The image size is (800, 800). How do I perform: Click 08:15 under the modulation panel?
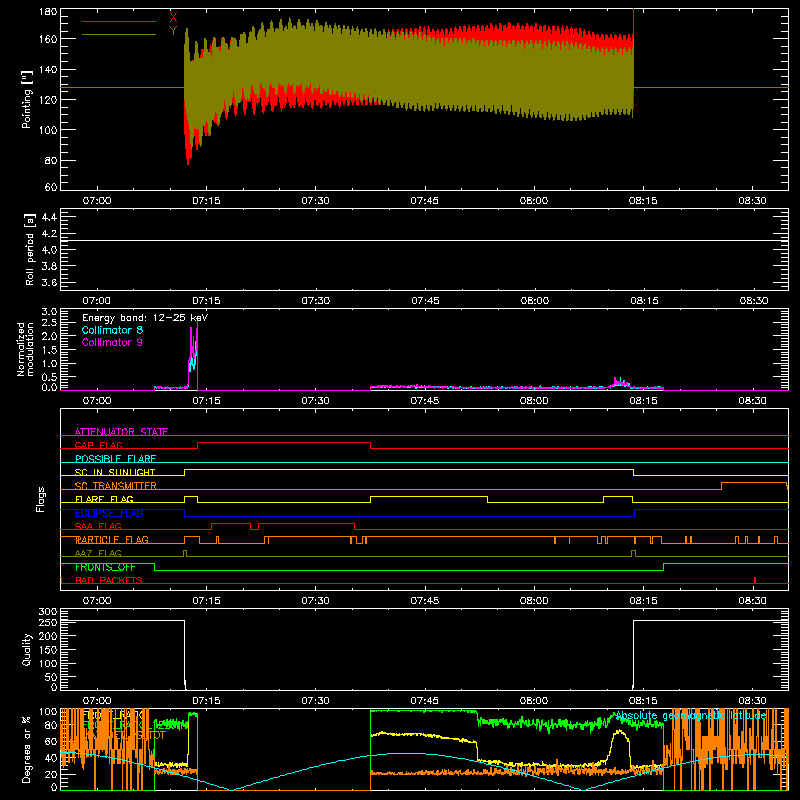(643, 401)
